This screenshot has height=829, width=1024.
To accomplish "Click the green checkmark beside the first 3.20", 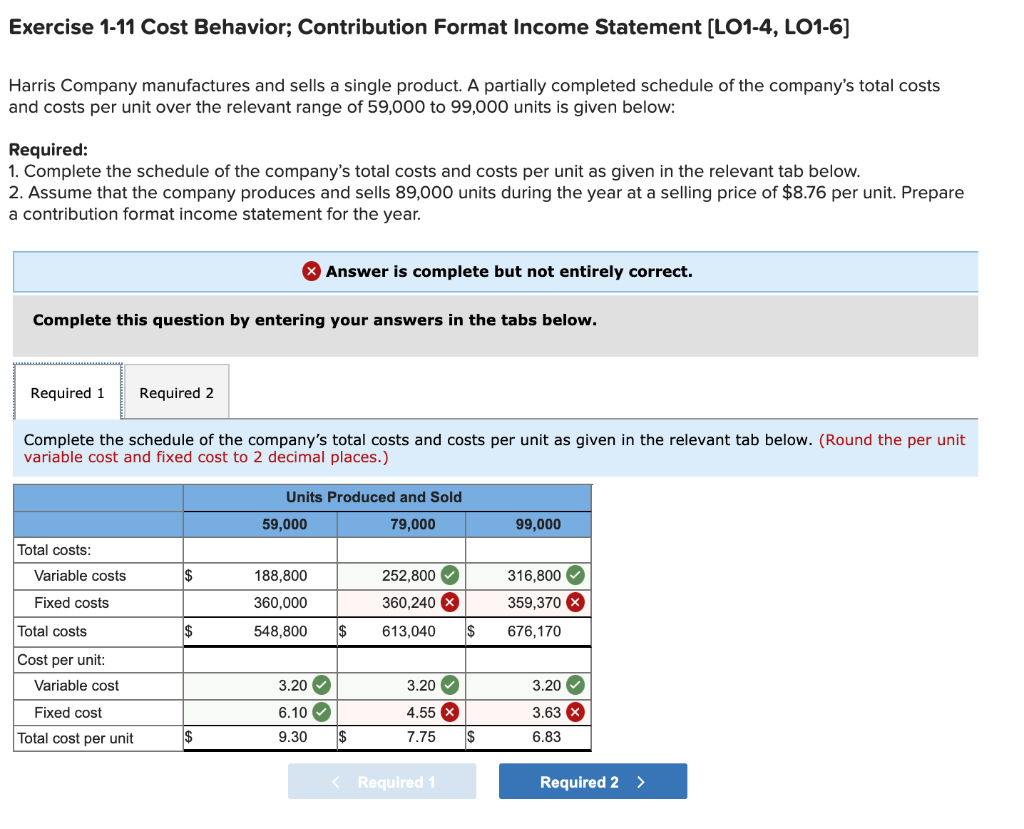I will click(x=322, y=686).
